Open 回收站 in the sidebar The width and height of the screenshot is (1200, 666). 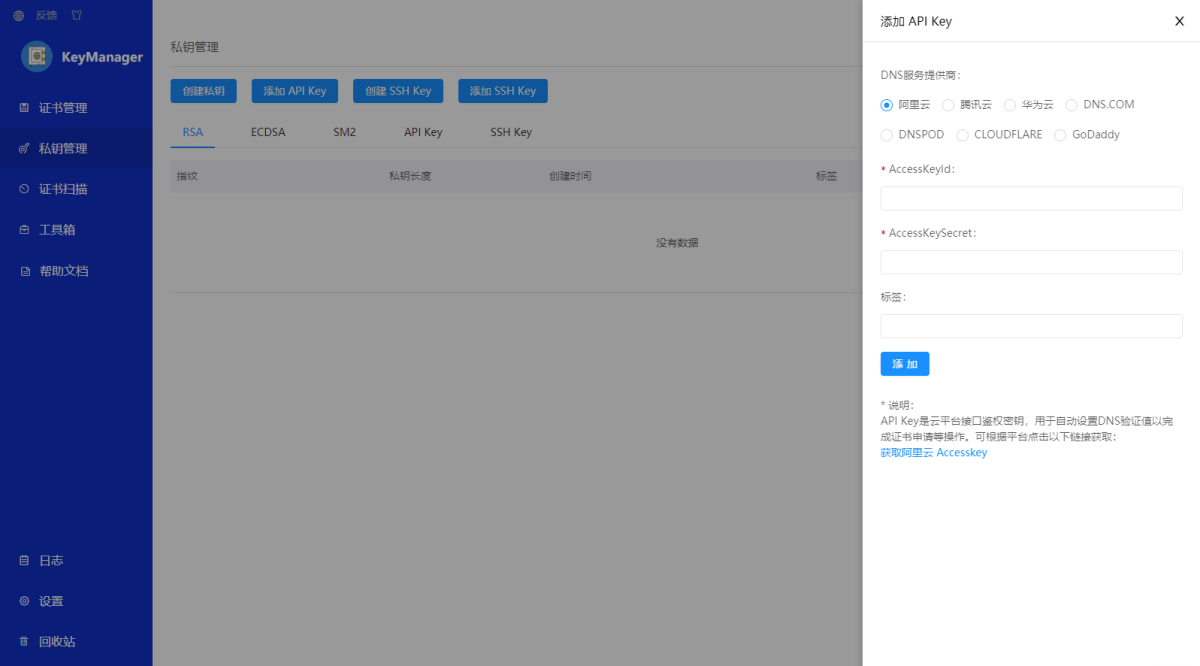click(x=56, y=642)
